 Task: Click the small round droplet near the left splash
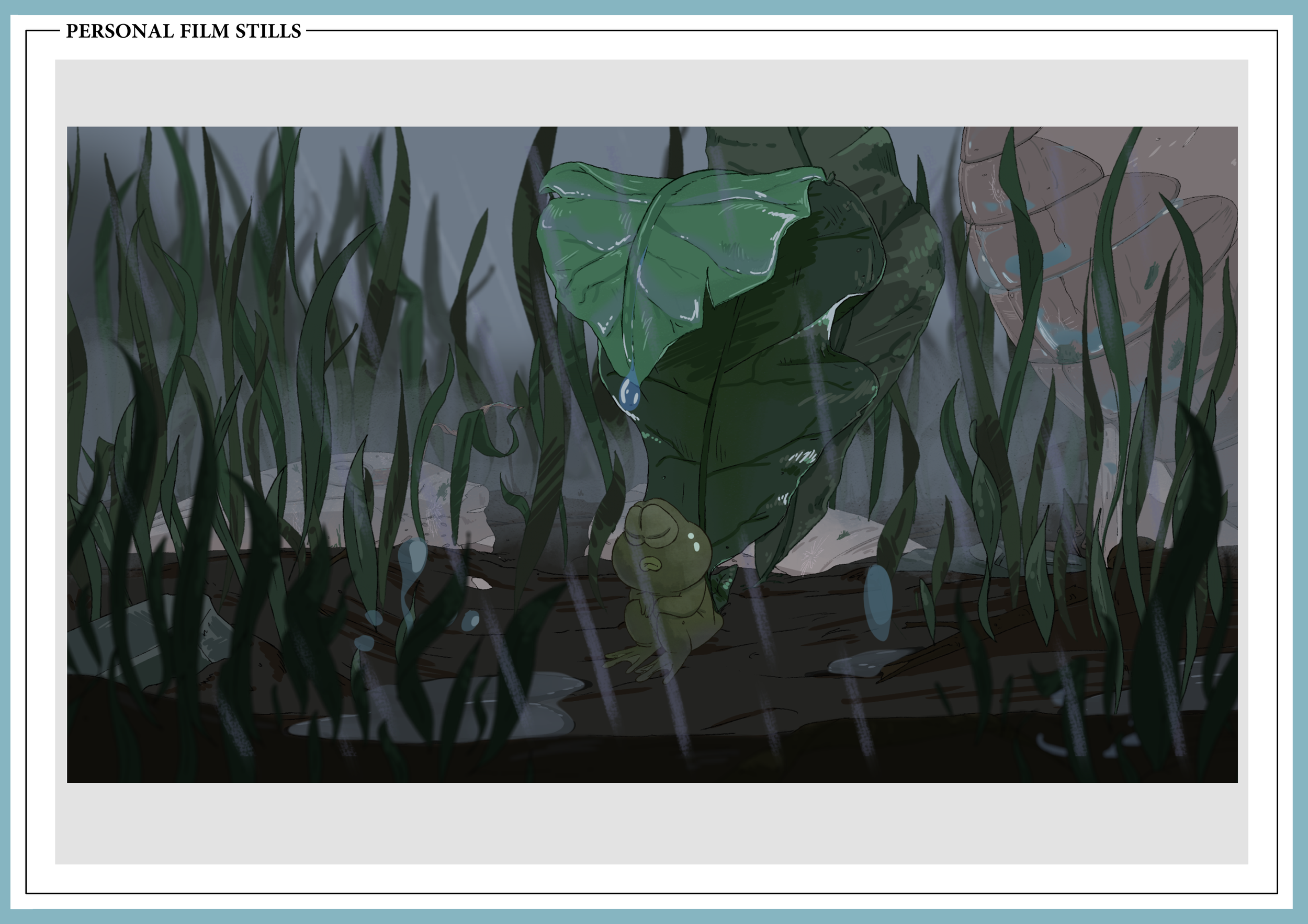(470, 620)
